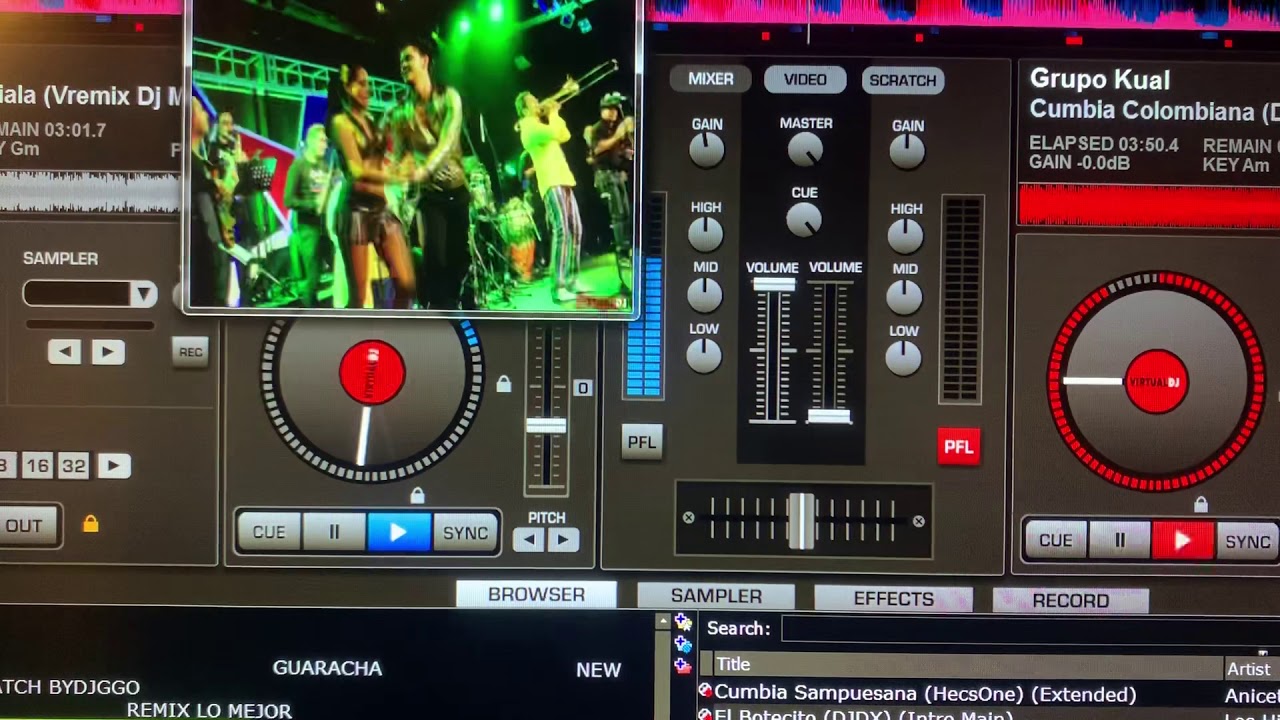Toggle the red right deck PFL button
The image size is (1280, 720).
[958, 447]
